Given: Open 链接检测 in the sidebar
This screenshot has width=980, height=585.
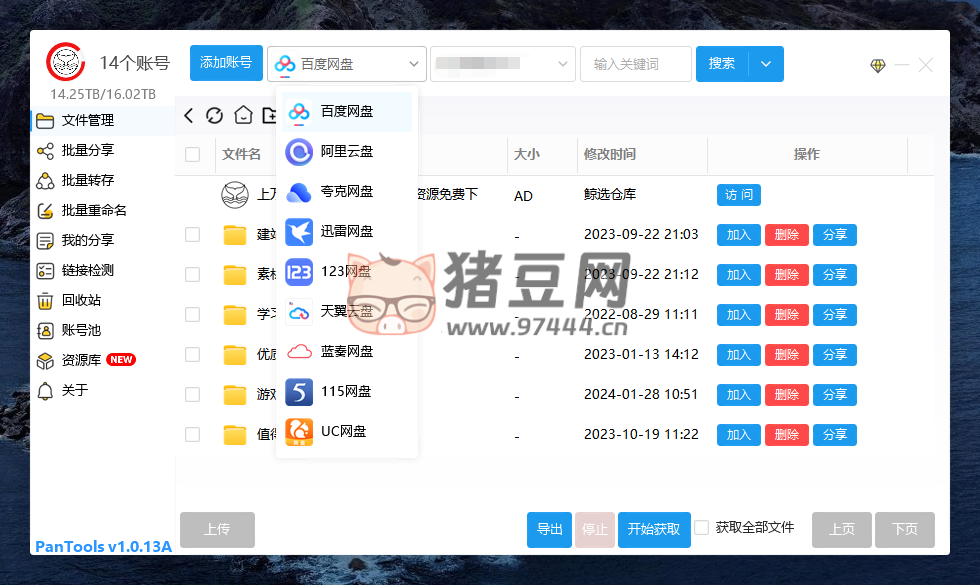Looking at the screenshot, I should [x=103, y=271].
